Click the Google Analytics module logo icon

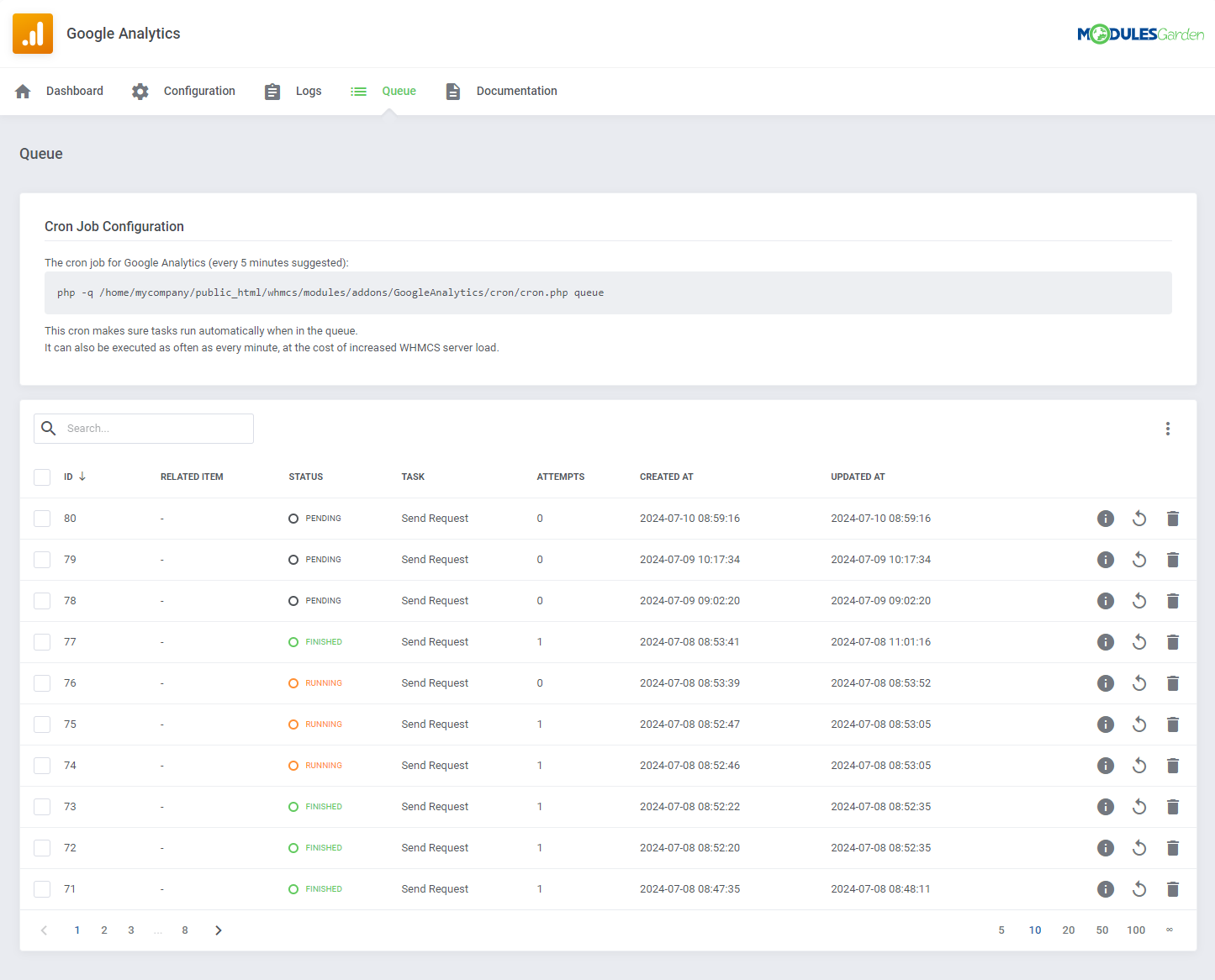32,34
